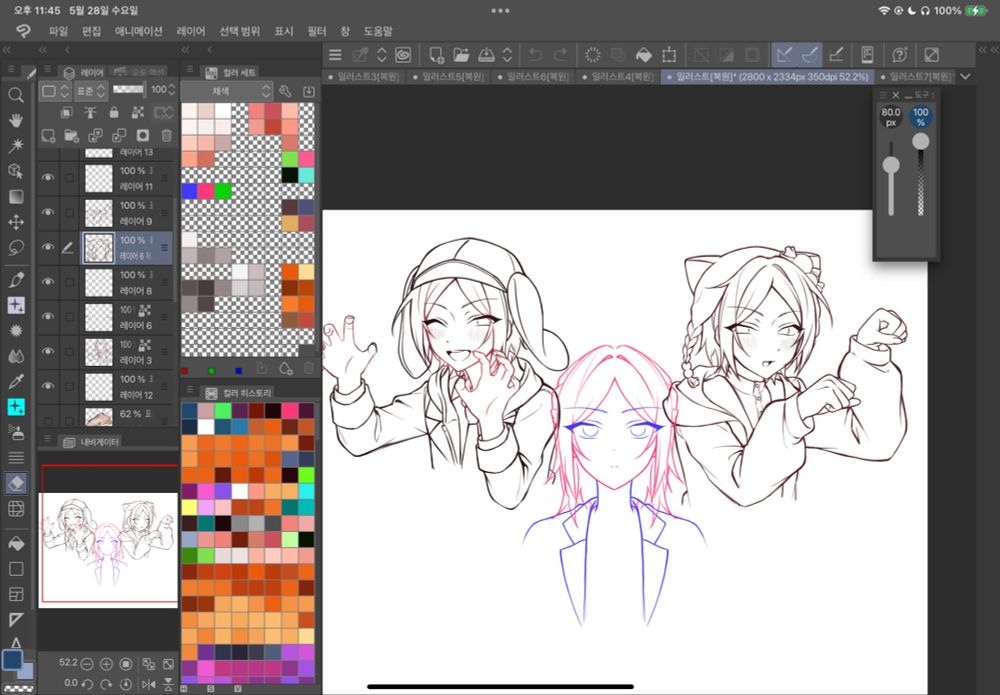Switch to the 일러스트7[복원] canvas tab
The image size is (1000, 695).
[x=916, y=77]
